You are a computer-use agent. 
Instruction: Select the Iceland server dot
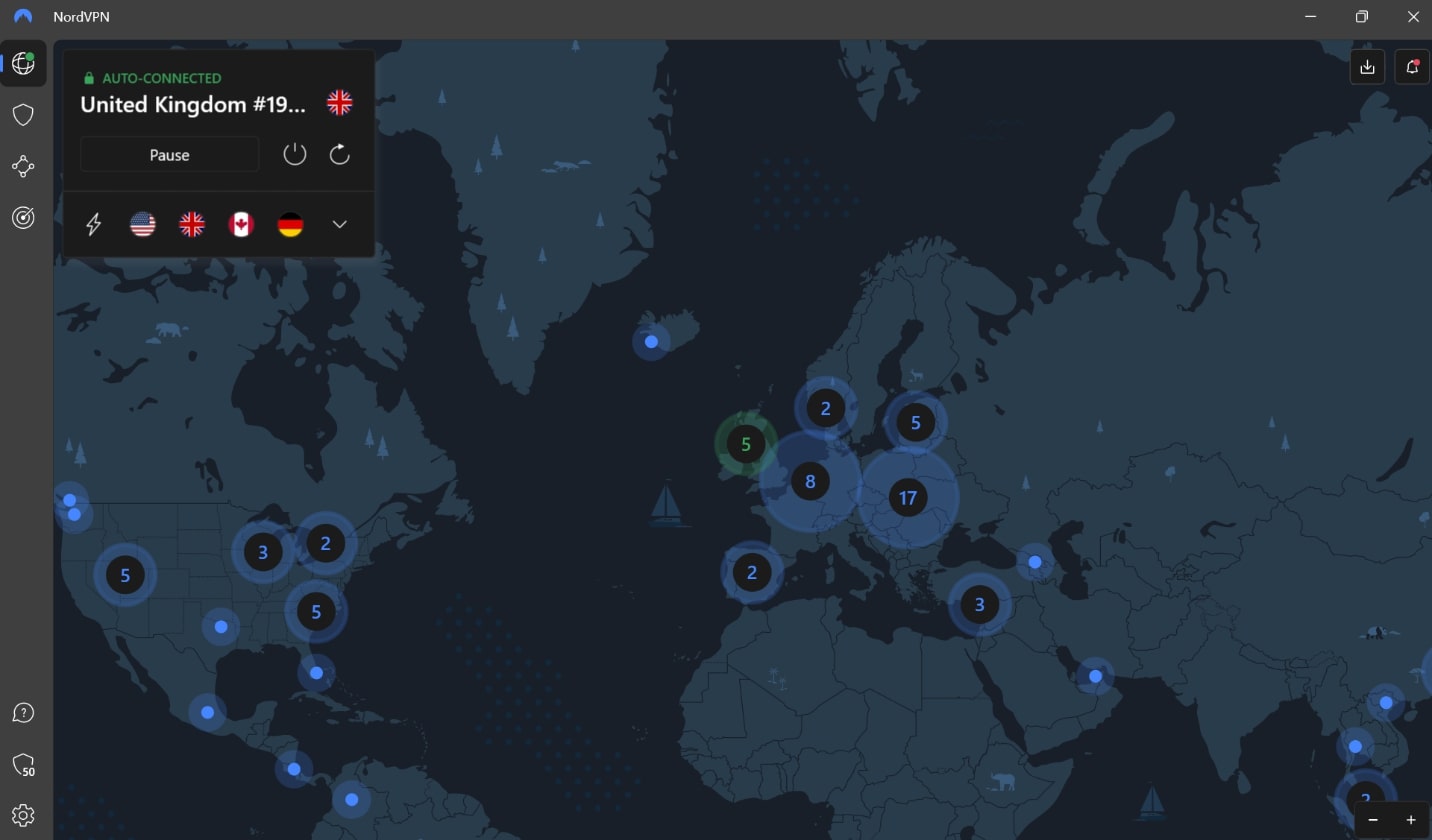coord(651,342)
